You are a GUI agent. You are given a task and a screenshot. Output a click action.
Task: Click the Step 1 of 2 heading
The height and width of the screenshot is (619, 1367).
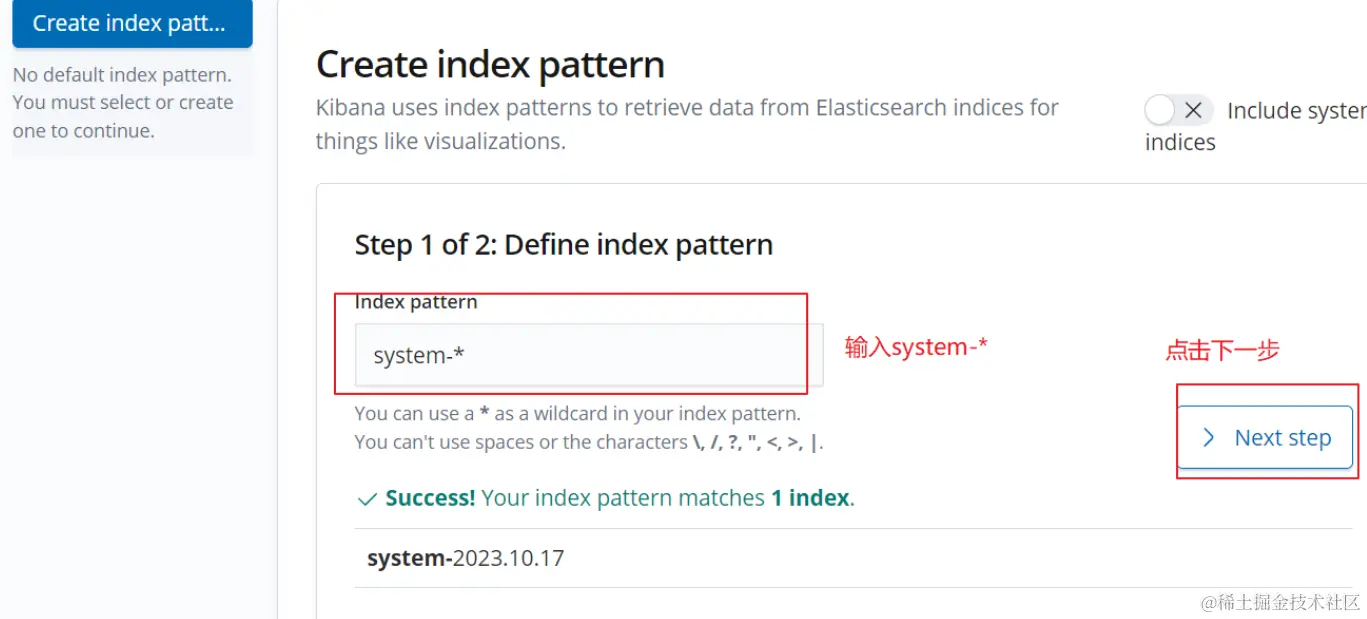563,245
